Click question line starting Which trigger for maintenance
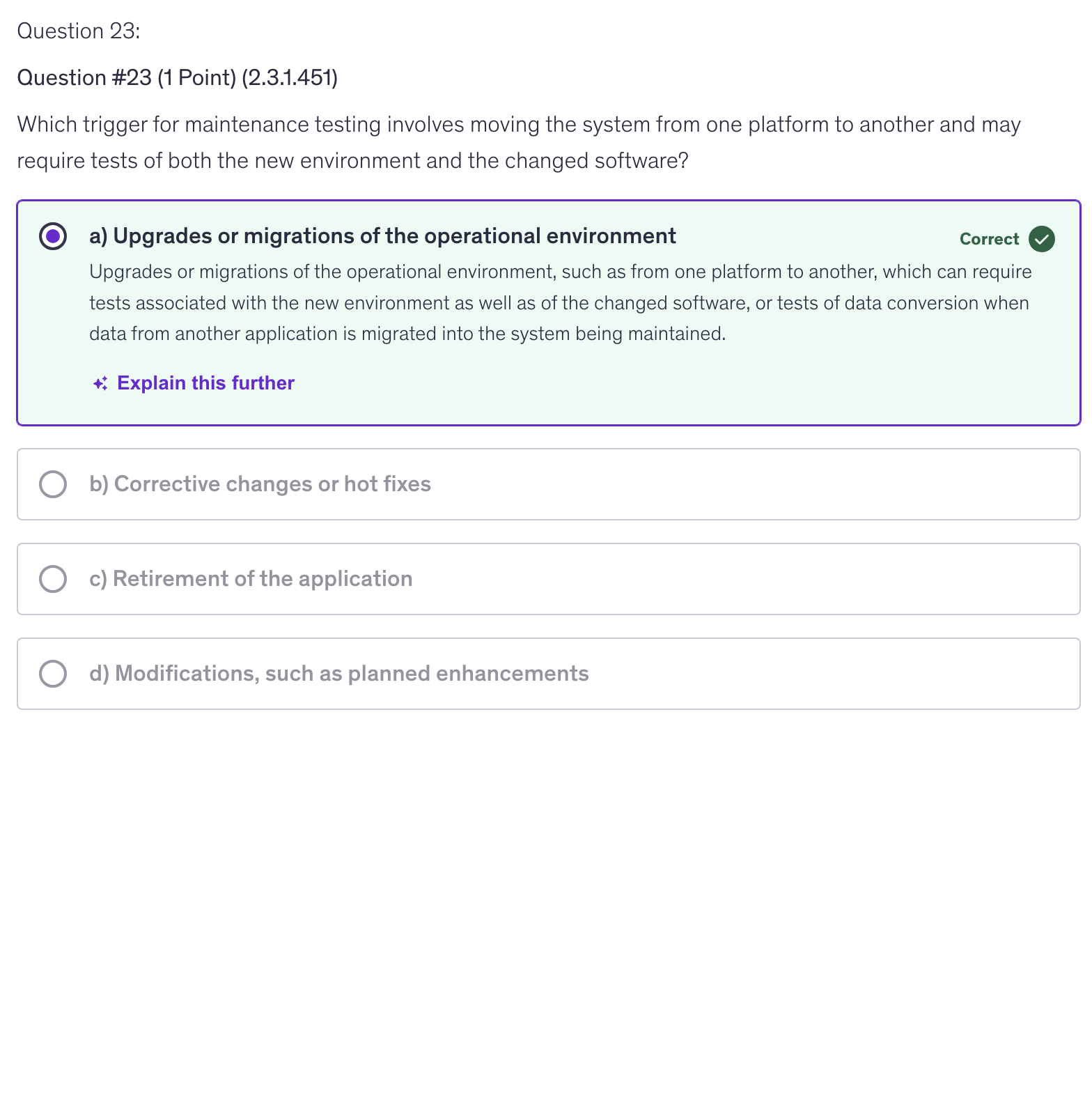Image resolution: width=1092 pixels, height=1105 pixels. click(x=518, y=125)
